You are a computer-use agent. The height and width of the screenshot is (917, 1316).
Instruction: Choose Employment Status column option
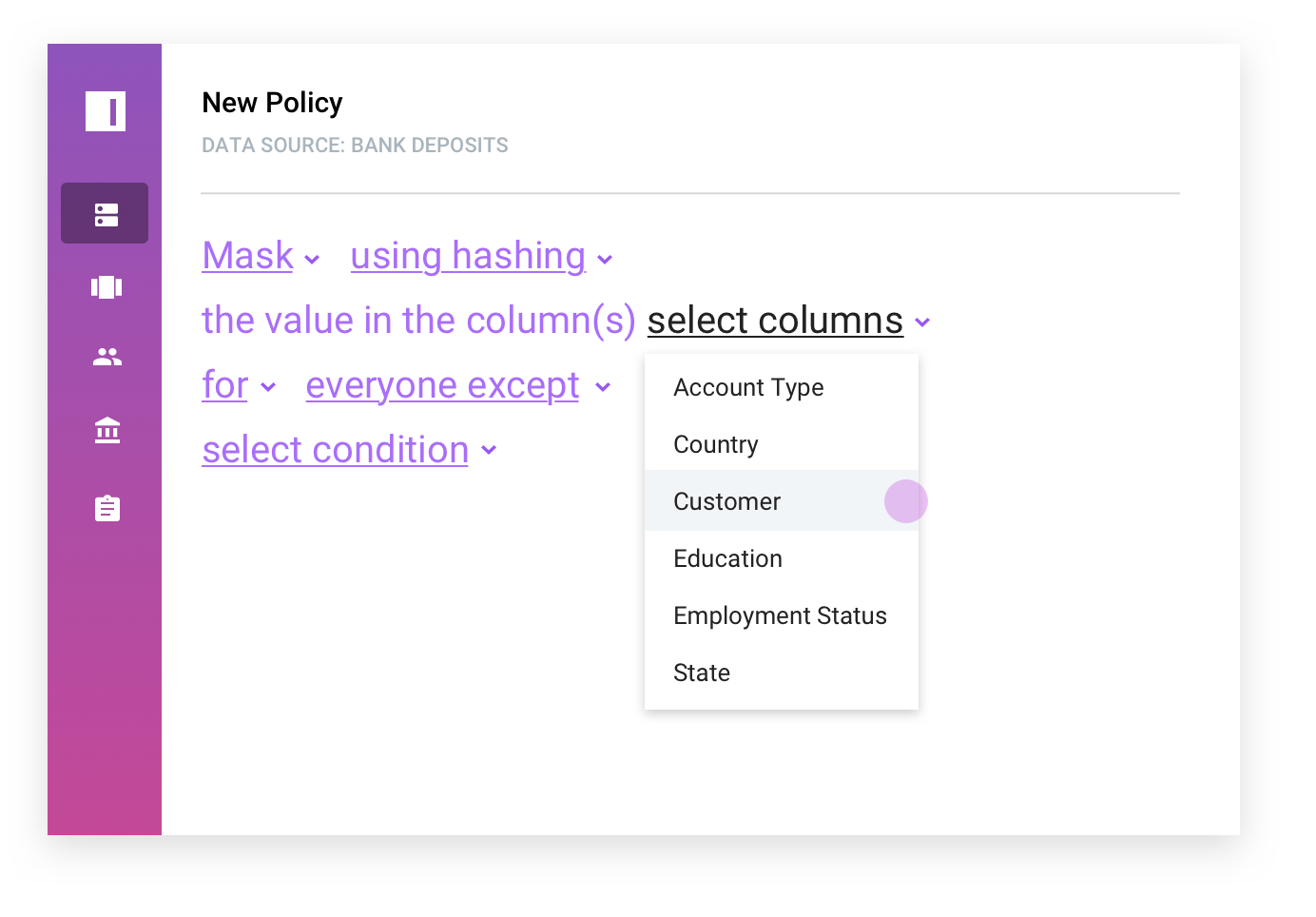pos(782,615)
